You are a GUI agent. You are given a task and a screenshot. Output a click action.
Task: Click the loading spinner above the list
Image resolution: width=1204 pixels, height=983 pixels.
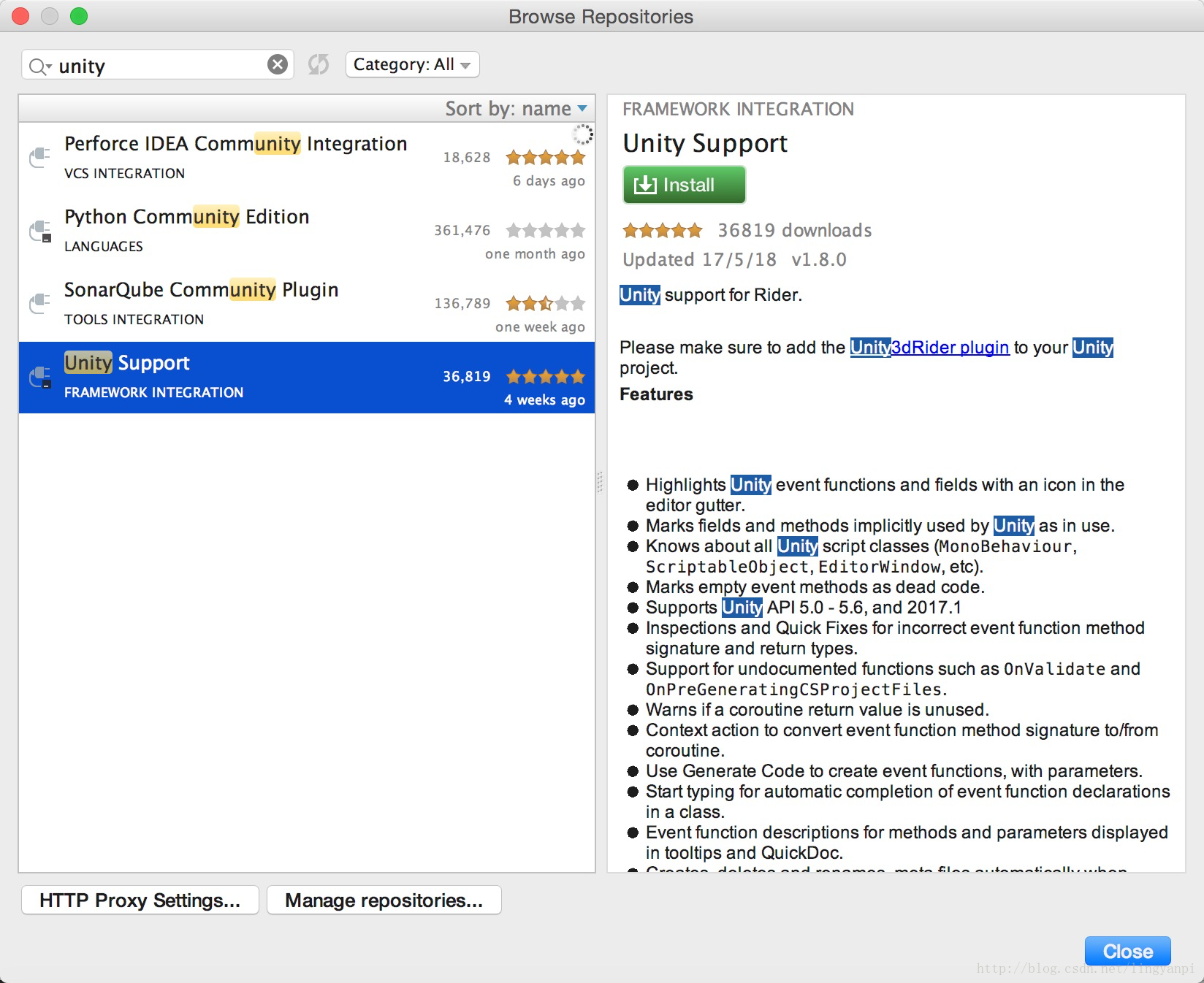pyautogui.click(x=582, y=134)
